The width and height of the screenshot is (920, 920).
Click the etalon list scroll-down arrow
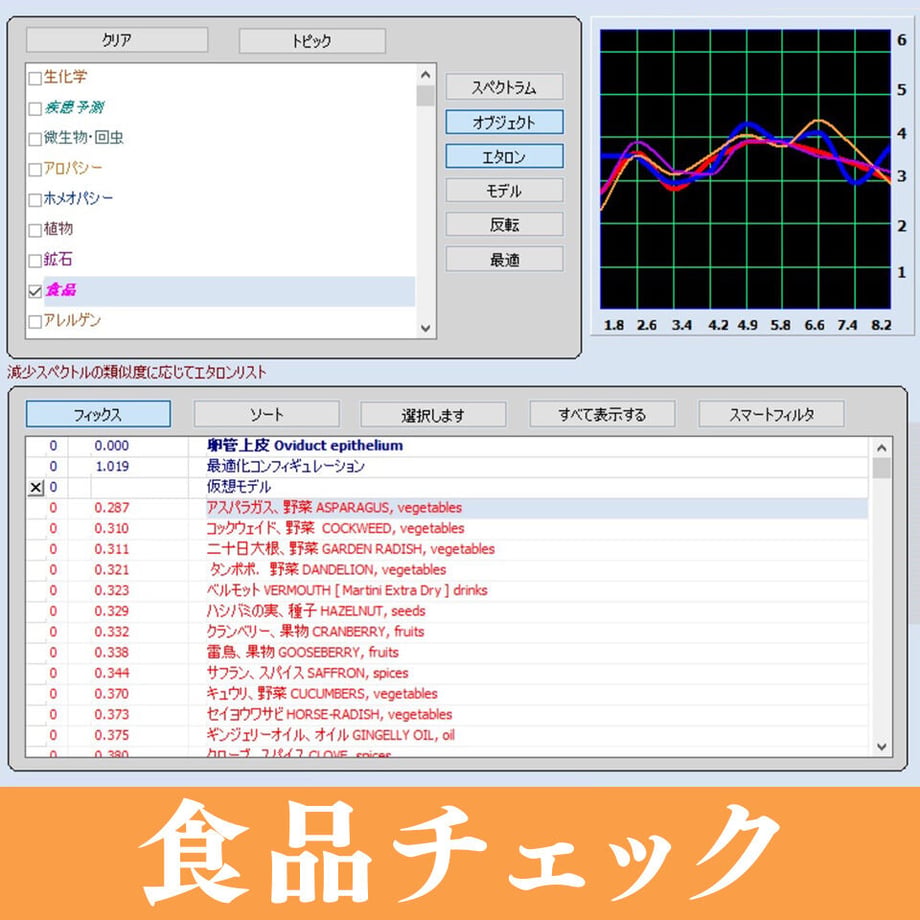tap(881, 746)
